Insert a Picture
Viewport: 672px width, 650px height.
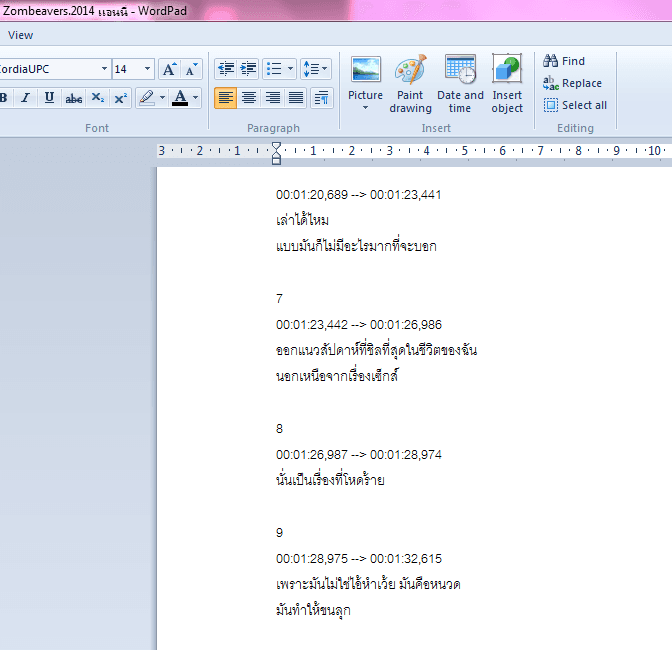(366, 77)
